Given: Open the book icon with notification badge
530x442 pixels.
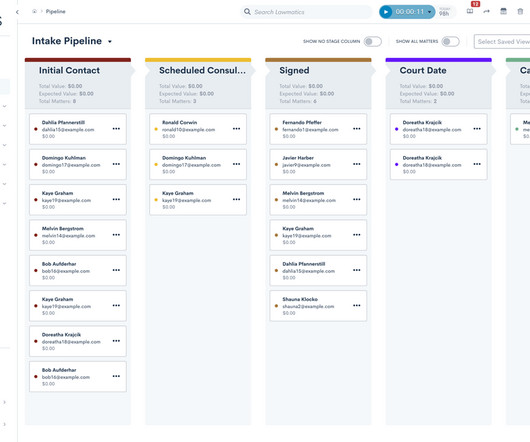Looking at the screenshot, I should click(470, 11).
